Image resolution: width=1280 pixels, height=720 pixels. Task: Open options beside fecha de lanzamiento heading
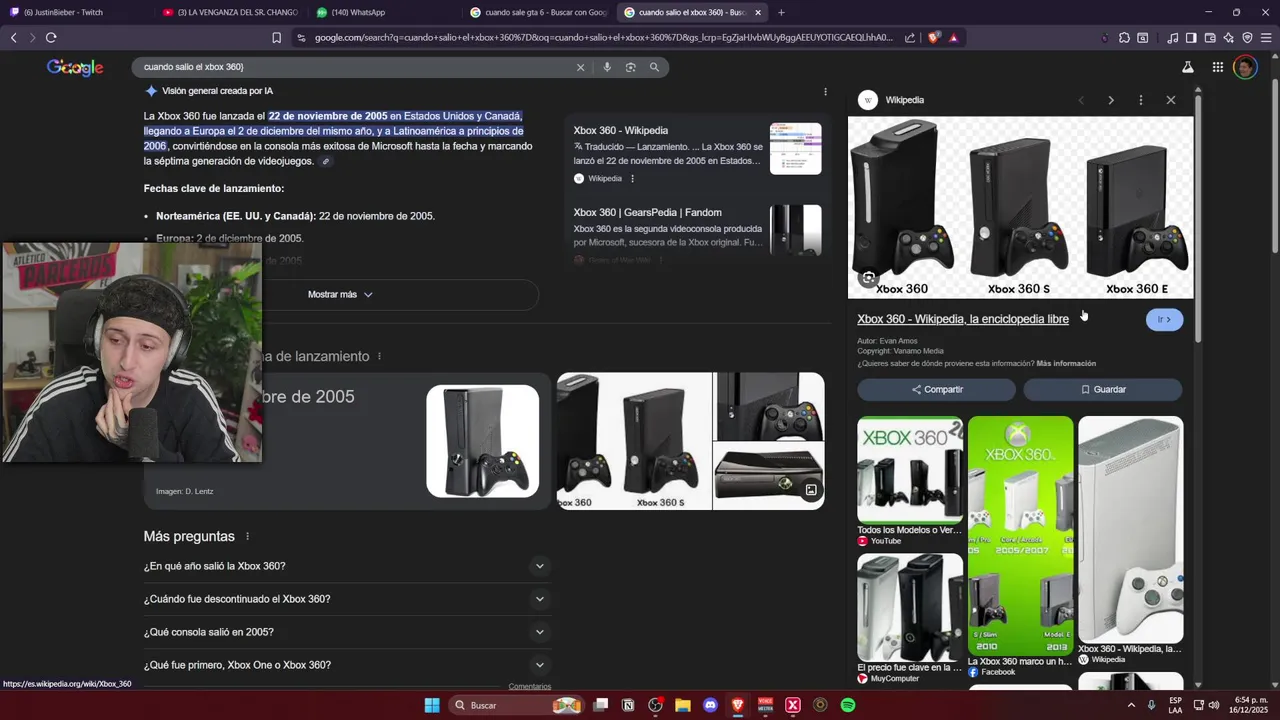pyautogui.click(x=379, y=356)
